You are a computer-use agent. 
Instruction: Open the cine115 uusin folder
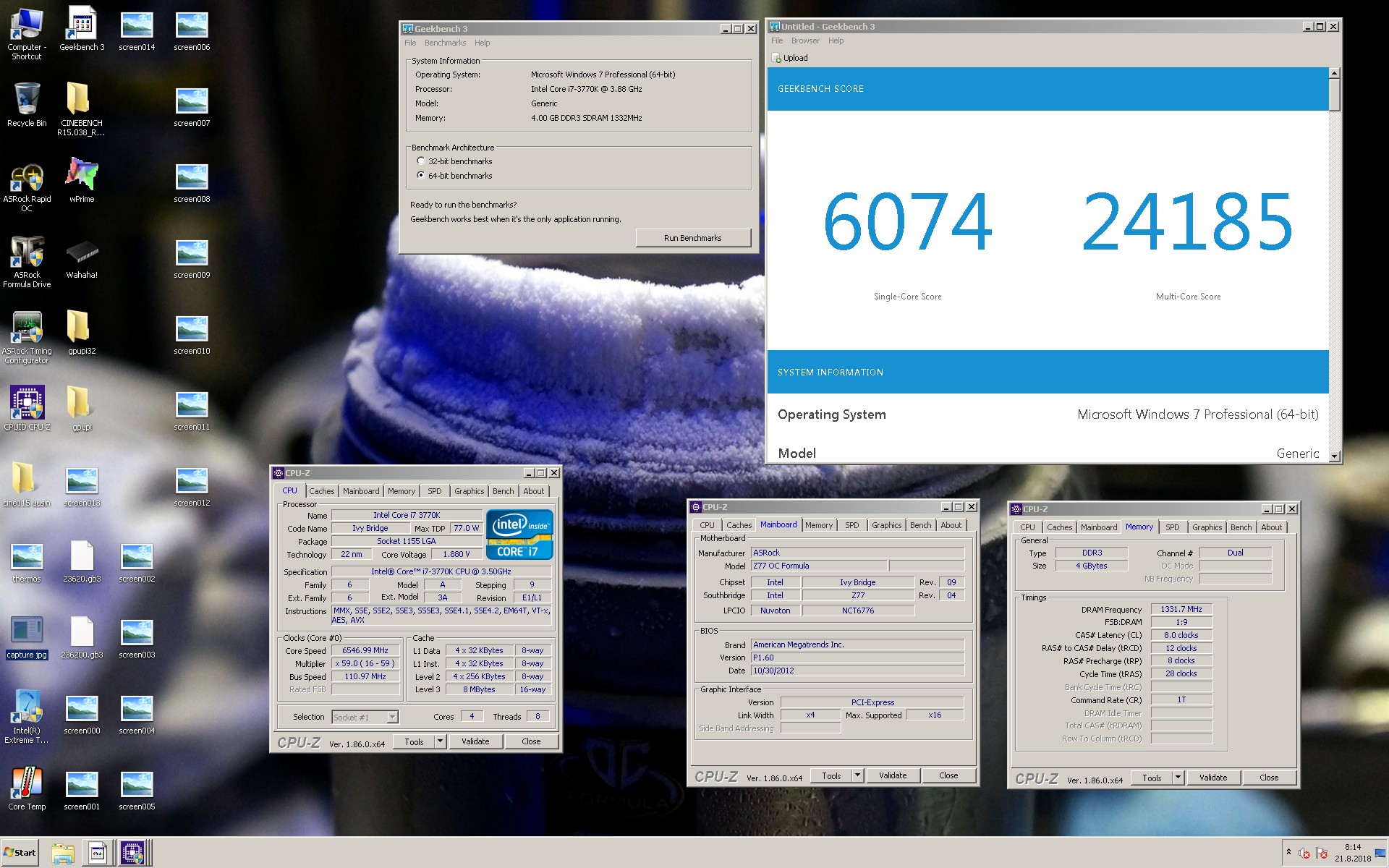point(27,484)
